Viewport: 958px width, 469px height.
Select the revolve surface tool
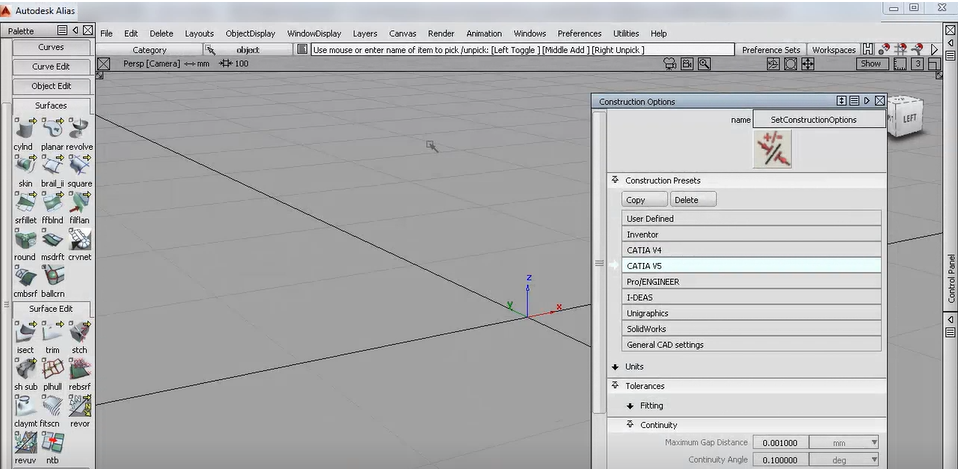point(79,129)
